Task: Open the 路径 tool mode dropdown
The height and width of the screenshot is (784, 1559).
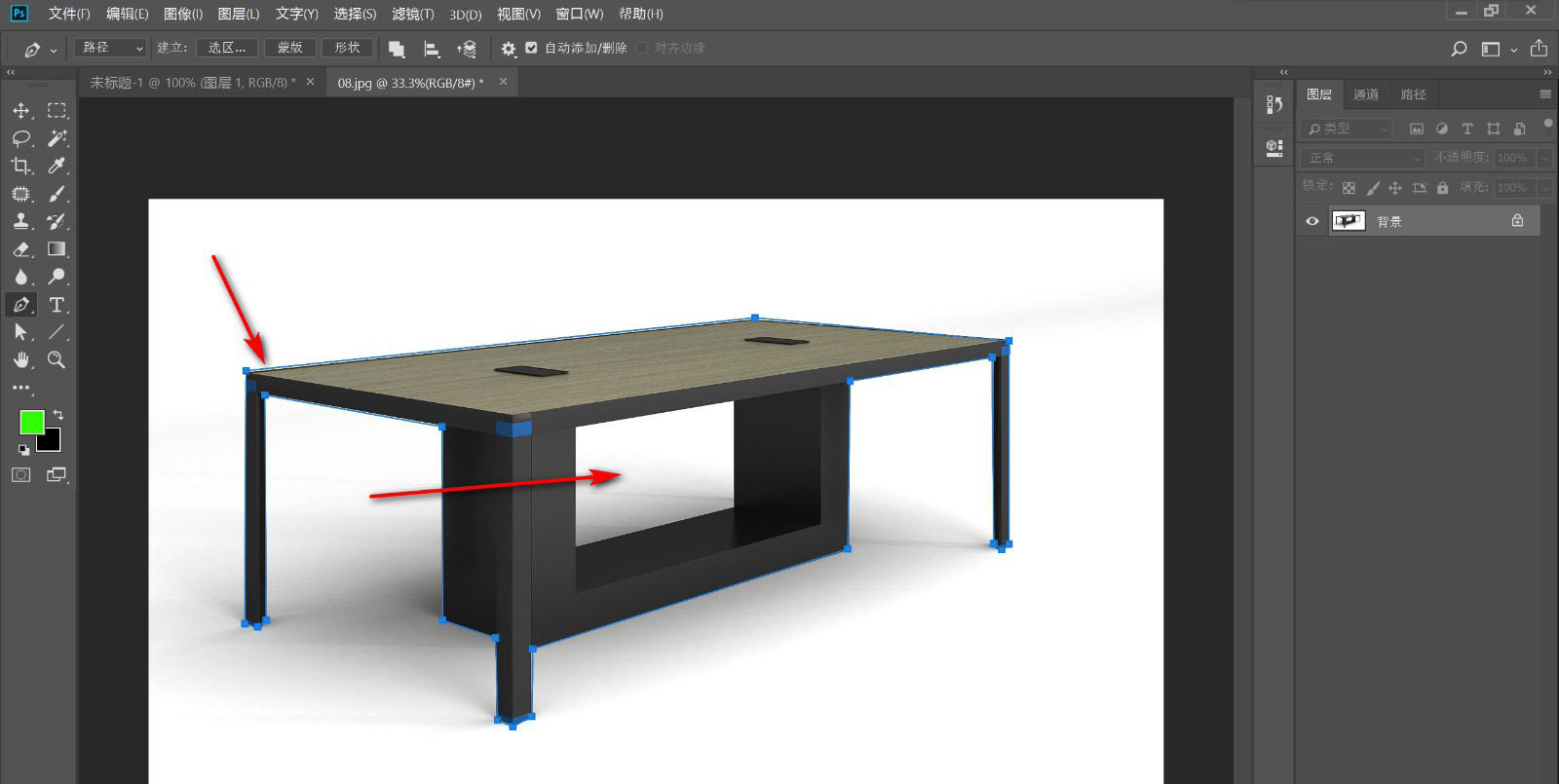Action: pyautogui.click(x=110, y=48)
